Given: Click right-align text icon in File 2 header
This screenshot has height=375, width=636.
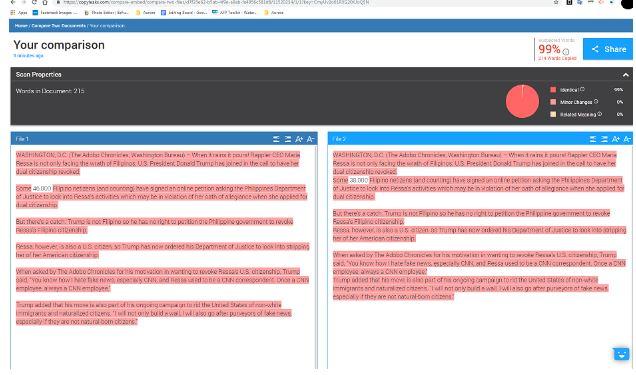Looking at the screenshot, I should [x=604, y=139].
